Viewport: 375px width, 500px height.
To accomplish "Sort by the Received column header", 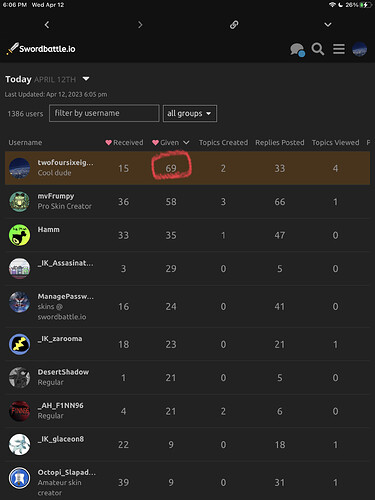I will point(124,143).
